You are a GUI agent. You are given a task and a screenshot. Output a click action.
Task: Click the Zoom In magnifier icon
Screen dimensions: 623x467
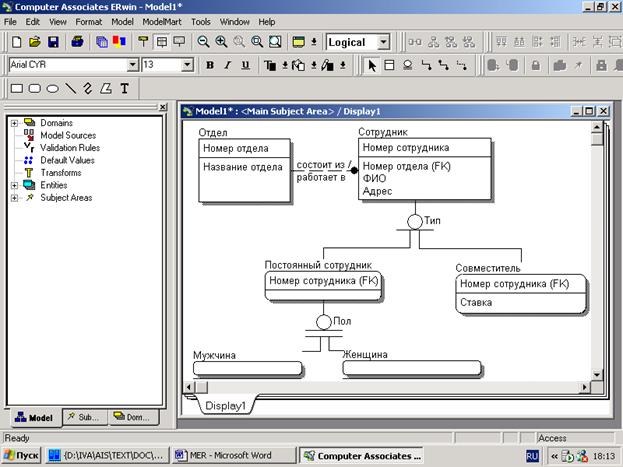point(221,42)
